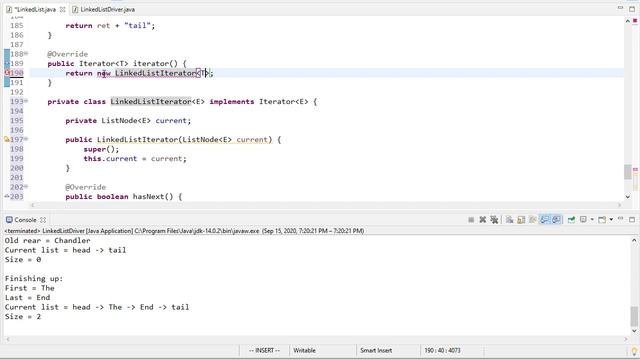The width and height of the screenshot is (640, 360).
Task: Click the editor horizontal scrollbar left arrow
Action: [x=33, y=205]
